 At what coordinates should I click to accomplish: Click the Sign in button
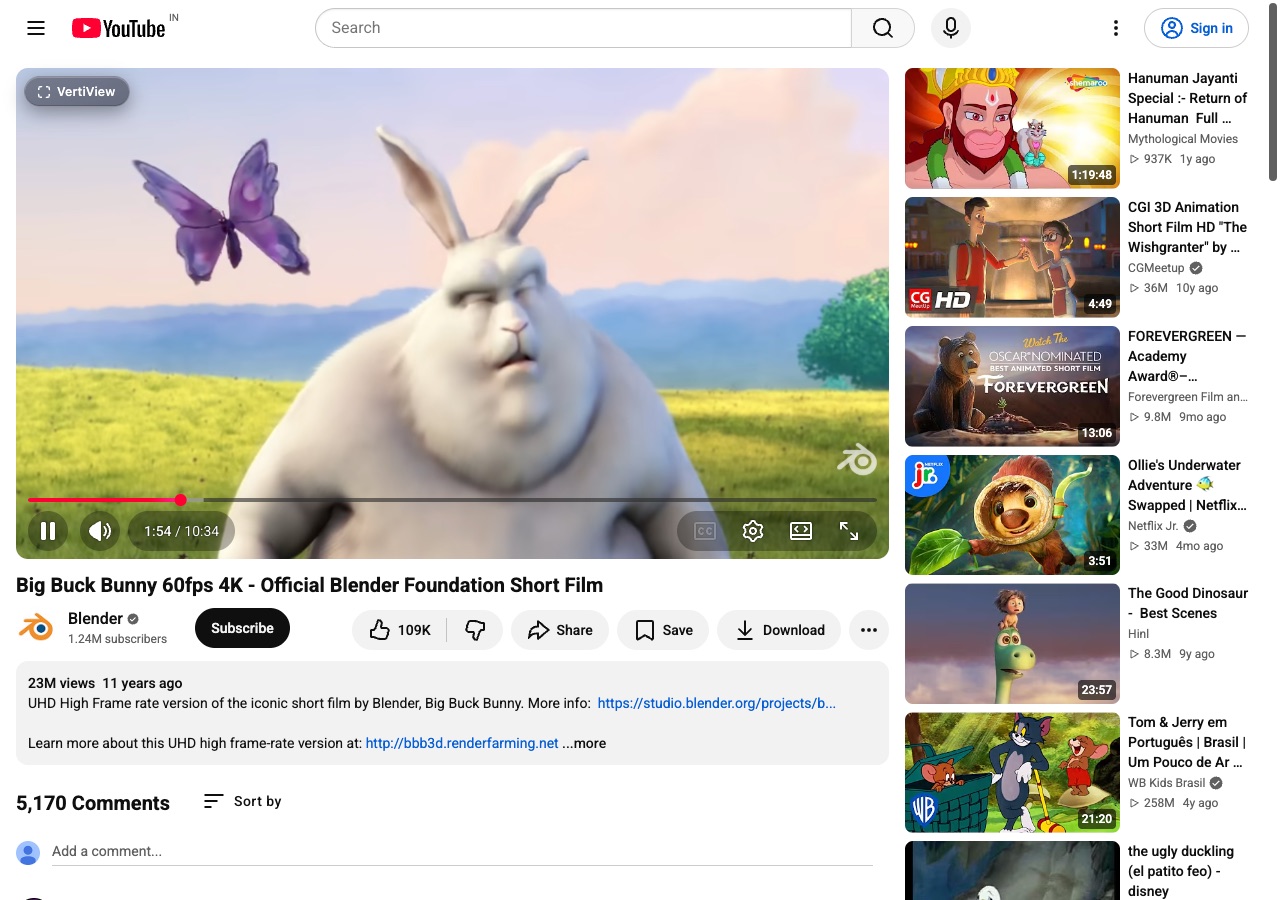click(1196, 28)
